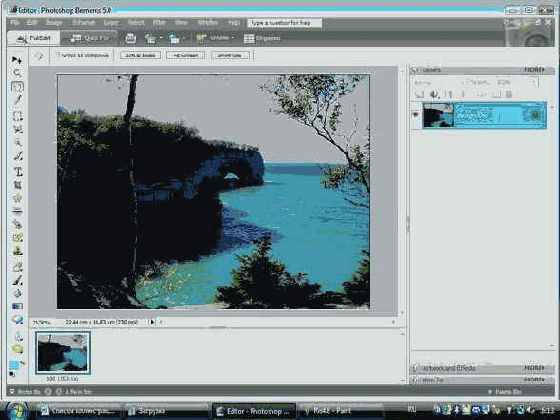The width and height of the screenshot is (560, 420).
Task: Expand the How To palette
Action: 415,380
